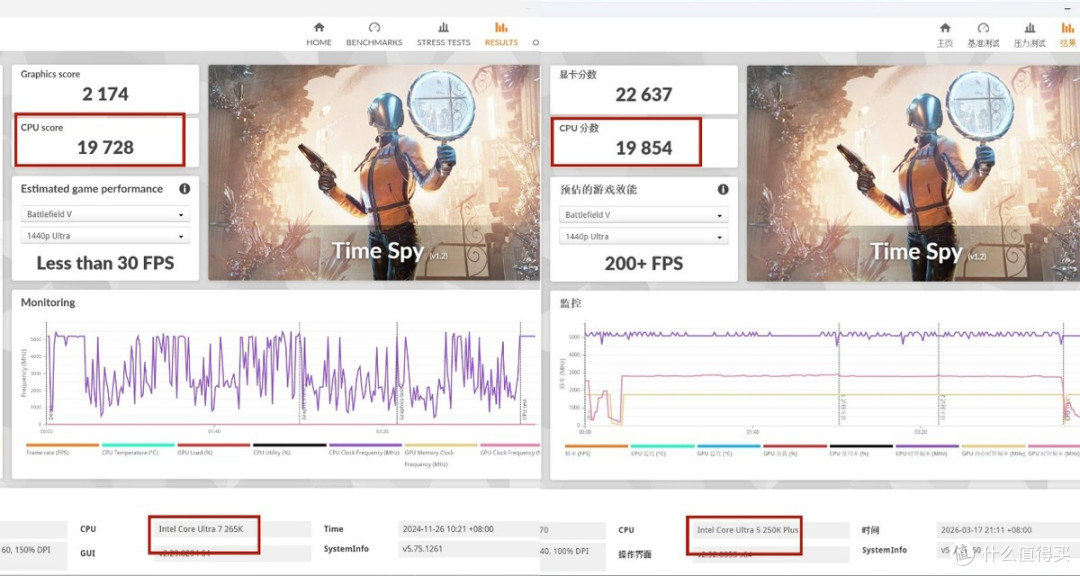Open Battlefield V game dropdown in the English window
Screen dimensions: 1080x576
click(x=105, y=214)
